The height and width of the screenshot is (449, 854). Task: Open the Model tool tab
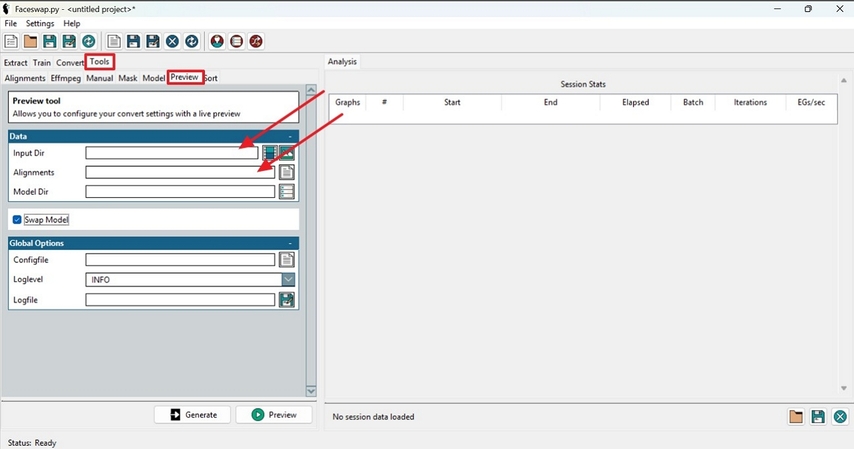click(154, 78)
